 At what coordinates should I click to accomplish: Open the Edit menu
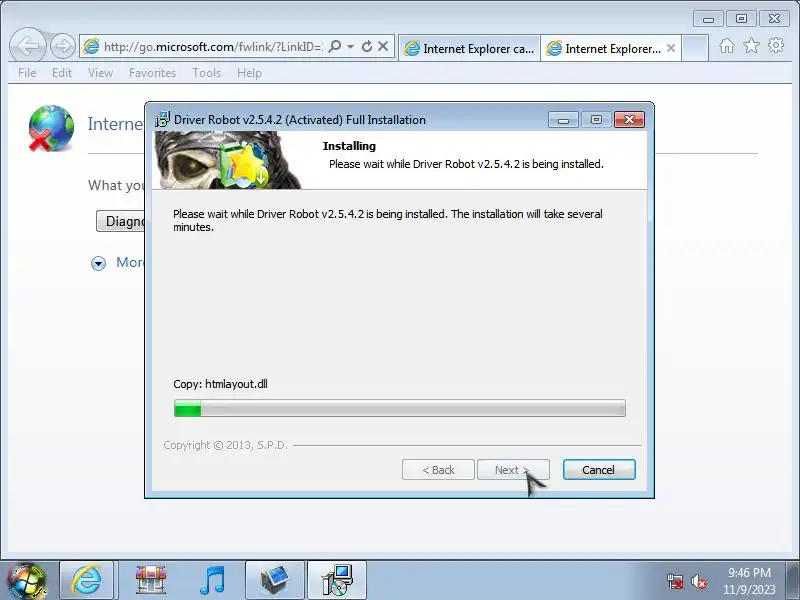click(62, 73)
